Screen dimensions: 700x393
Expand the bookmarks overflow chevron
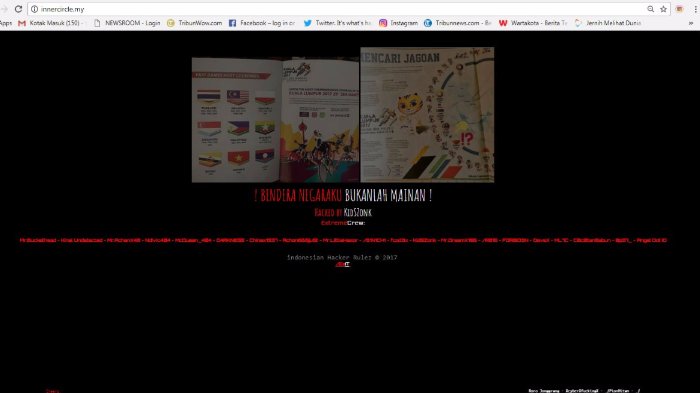(x=691, y=23)
